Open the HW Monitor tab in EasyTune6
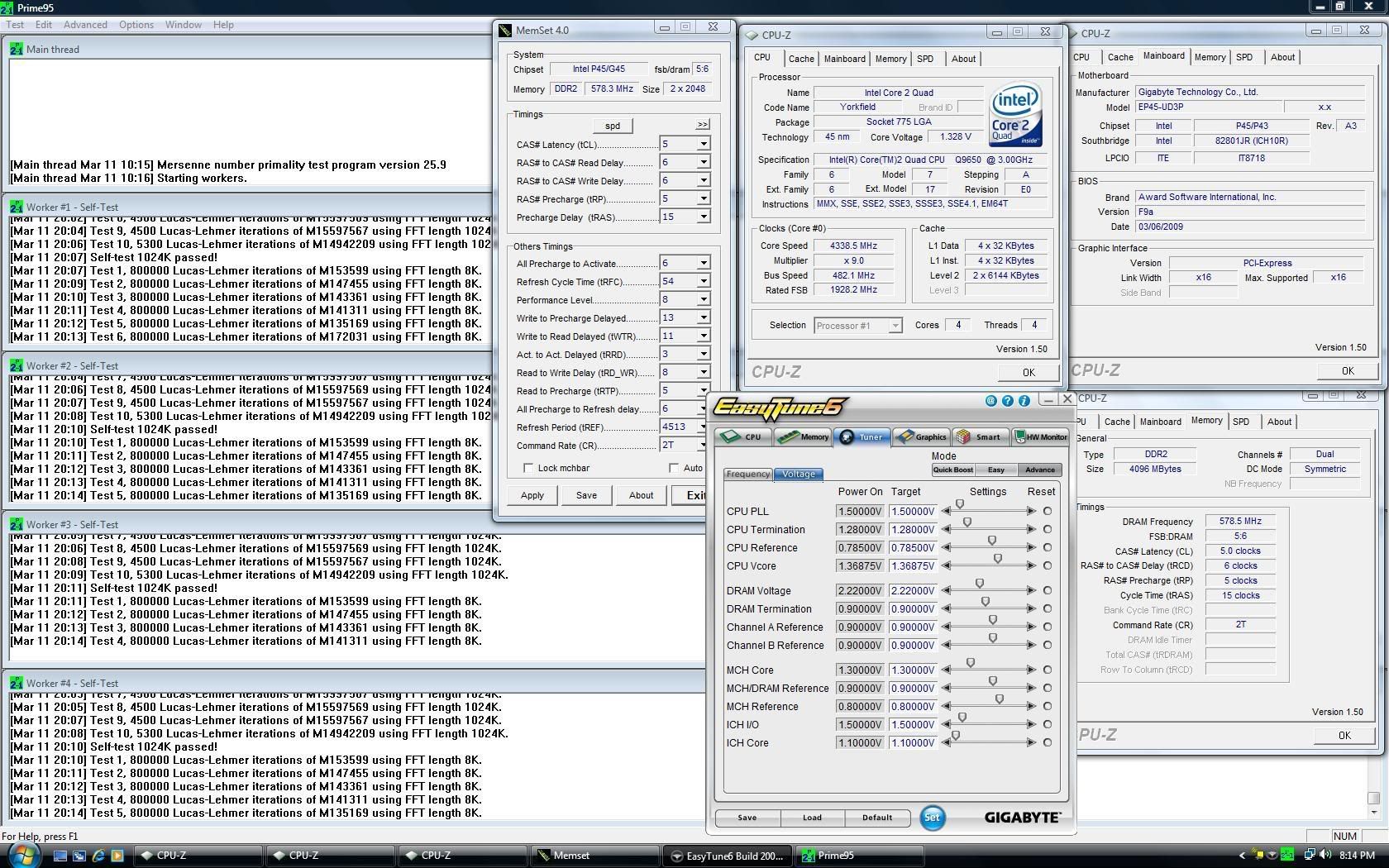Image resolution: width=1389 pixels, height=868 pixels. 1040,436
